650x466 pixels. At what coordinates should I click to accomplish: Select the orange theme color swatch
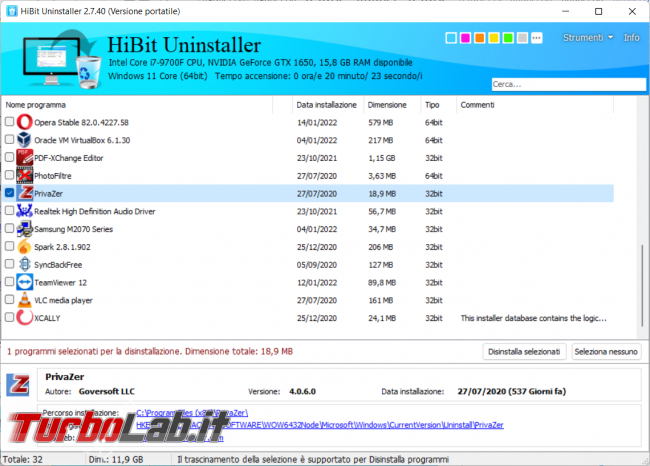pyautogui.click(x=480, y=38)
